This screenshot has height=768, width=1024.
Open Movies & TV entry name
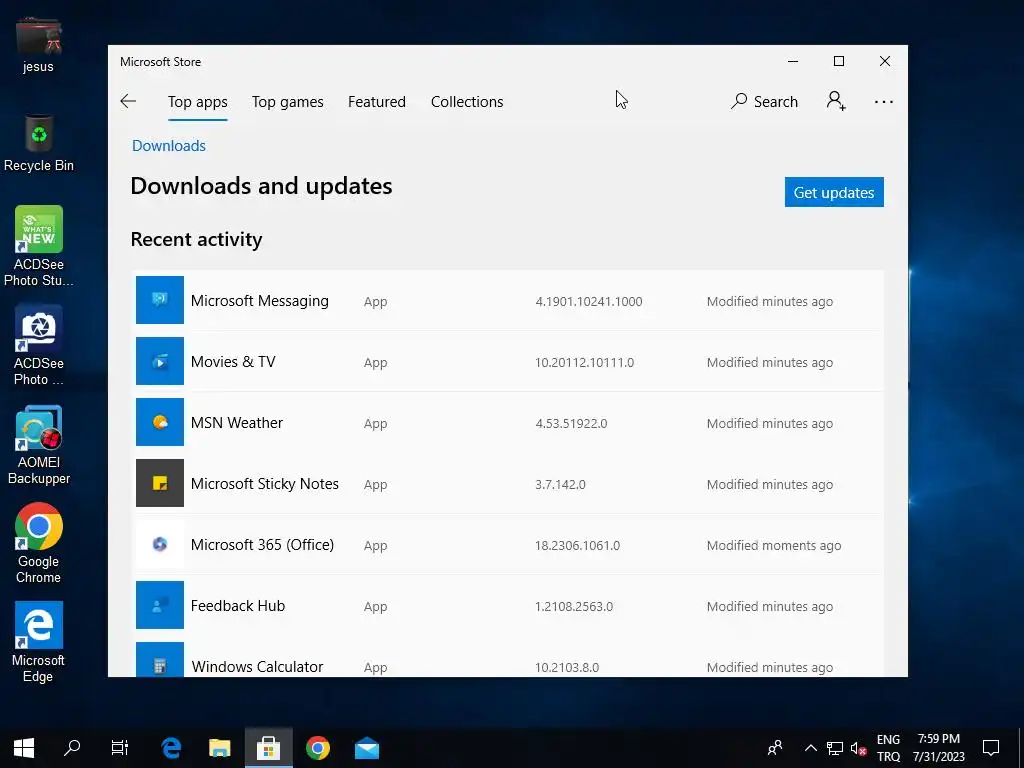pos(233,362)
